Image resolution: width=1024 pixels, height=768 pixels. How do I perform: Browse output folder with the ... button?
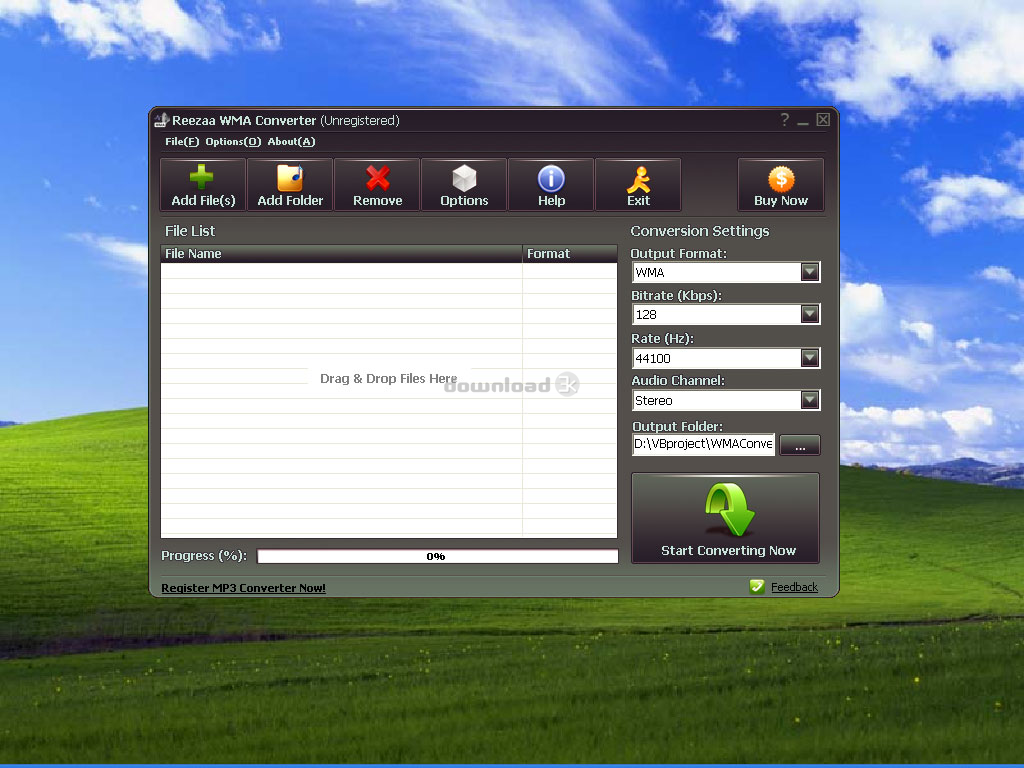point(799,445)
